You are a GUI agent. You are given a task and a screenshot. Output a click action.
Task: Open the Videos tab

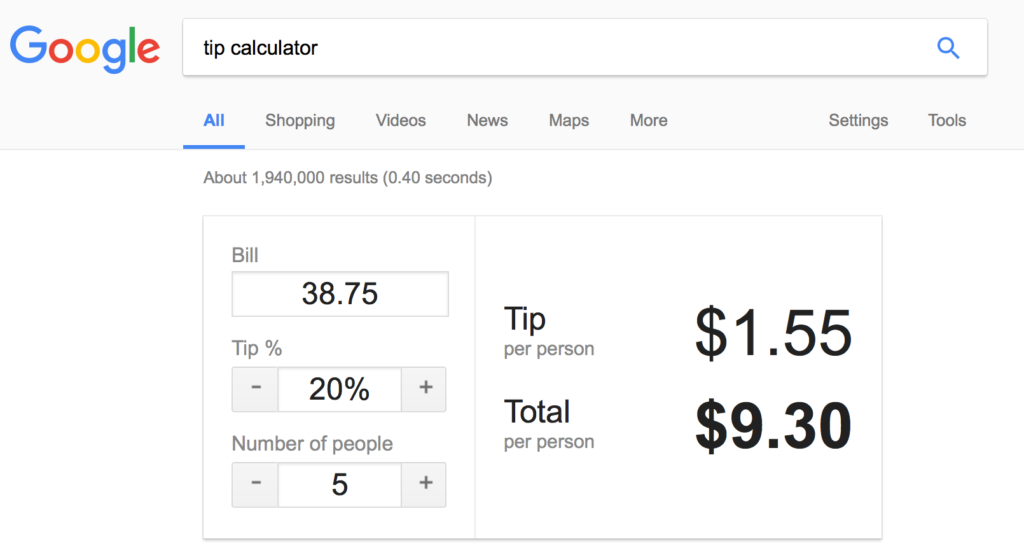click(x=400, y=121)
